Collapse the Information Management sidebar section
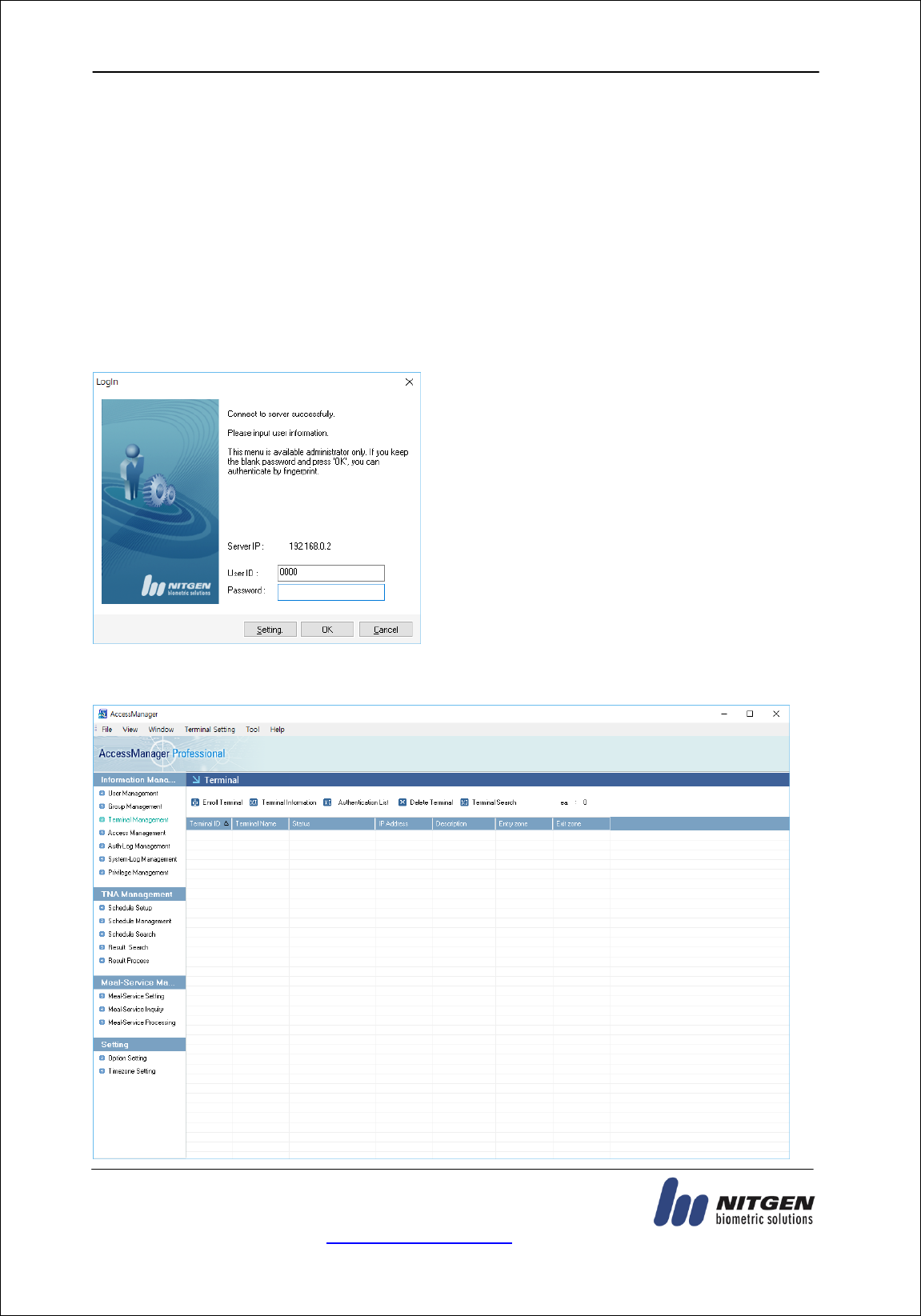921x1316 pixels. [139, 780]
